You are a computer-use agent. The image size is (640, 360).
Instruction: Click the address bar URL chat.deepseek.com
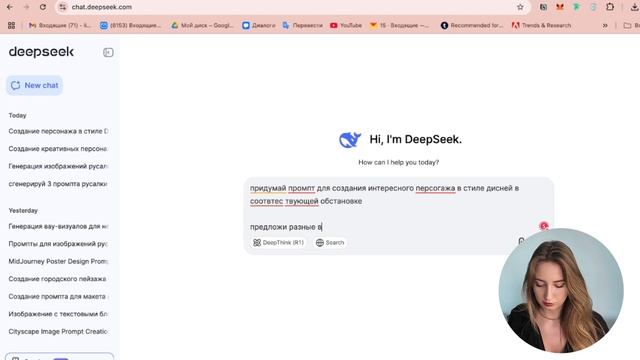pos(102,7)
